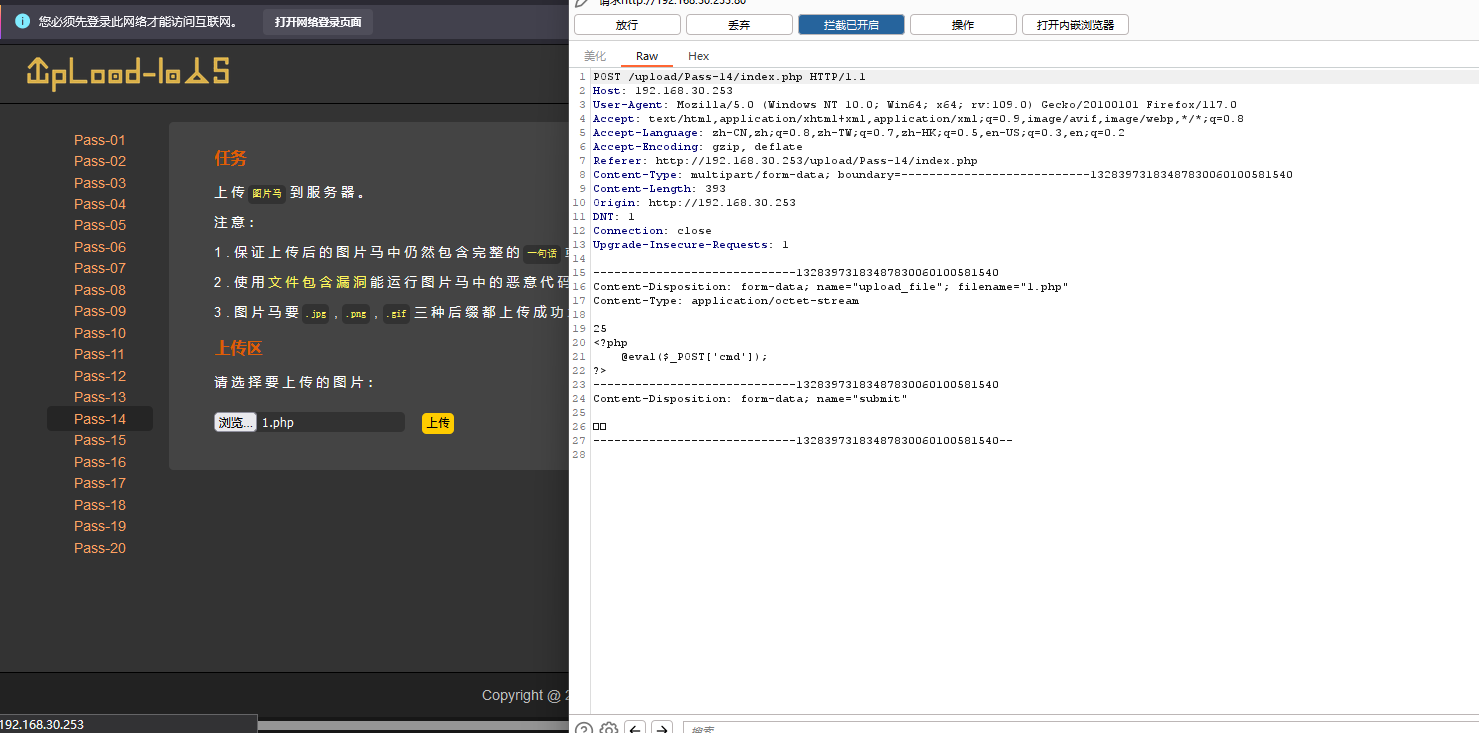
Task: Click the POST /upload/Pass-14/index.php request line
Action: coord(729,77)
